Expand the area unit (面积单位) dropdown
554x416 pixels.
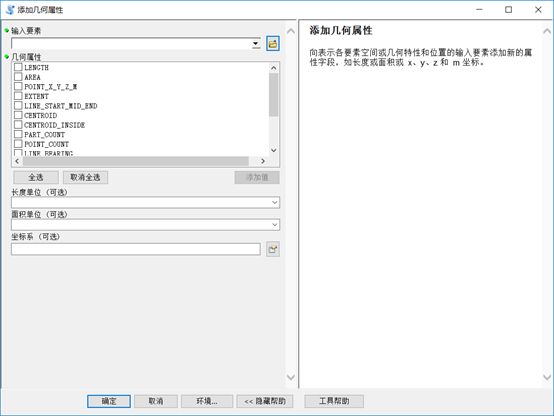(x=275, y=225)
